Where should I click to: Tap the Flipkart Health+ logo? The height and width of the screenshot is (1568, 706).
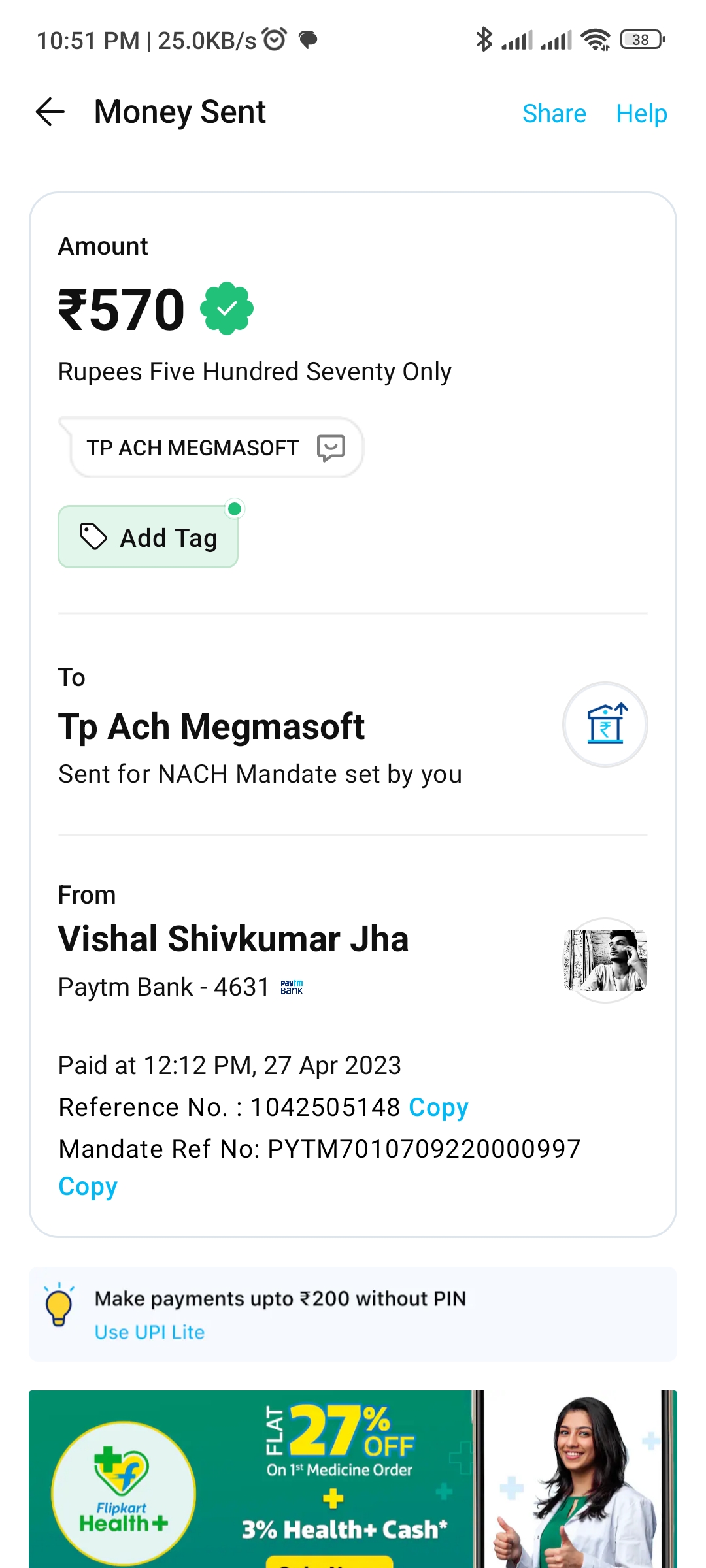(124, 1494)
